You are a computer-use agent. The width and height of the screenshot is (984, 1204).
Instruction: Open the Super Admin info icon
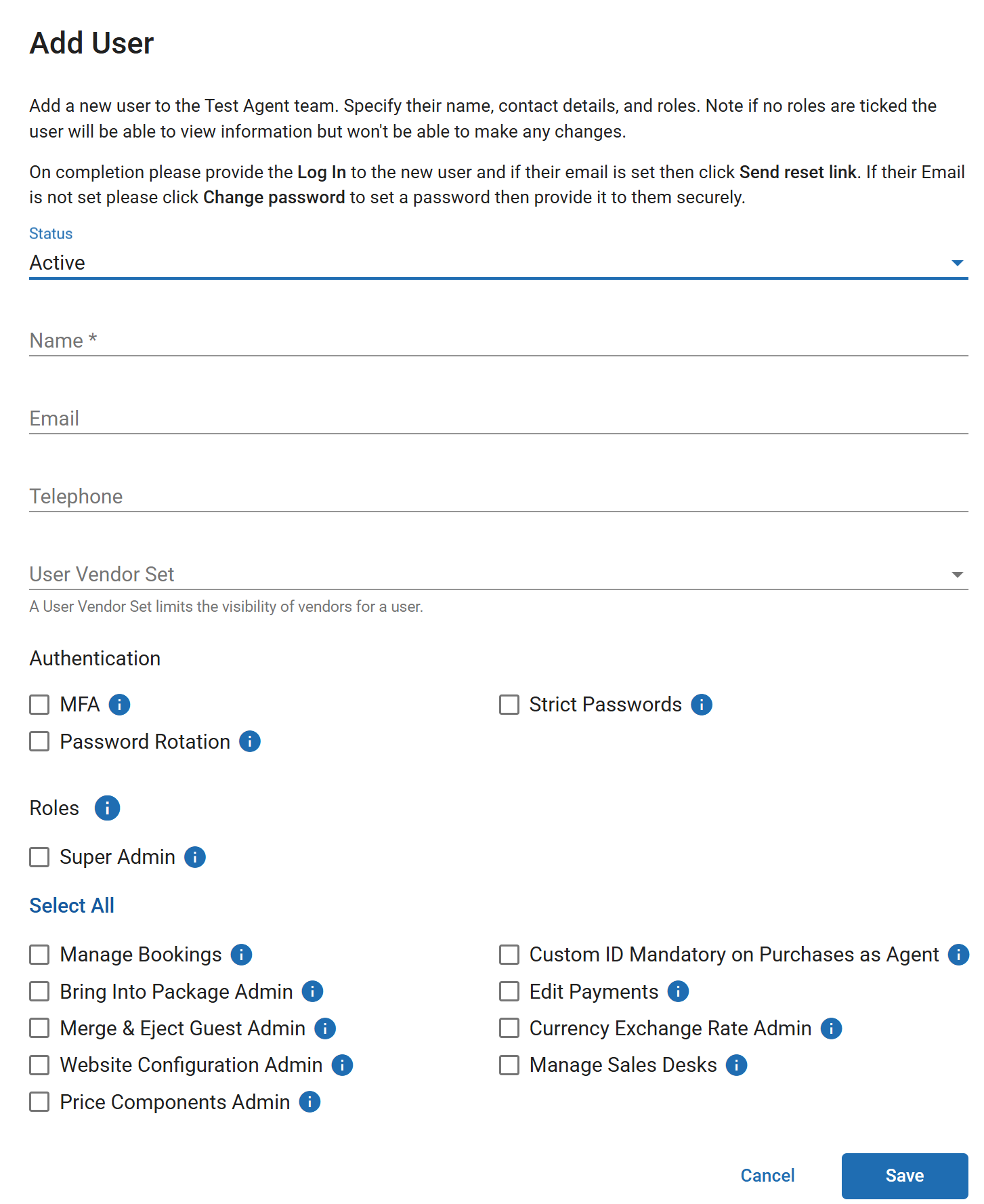[195, 857]
